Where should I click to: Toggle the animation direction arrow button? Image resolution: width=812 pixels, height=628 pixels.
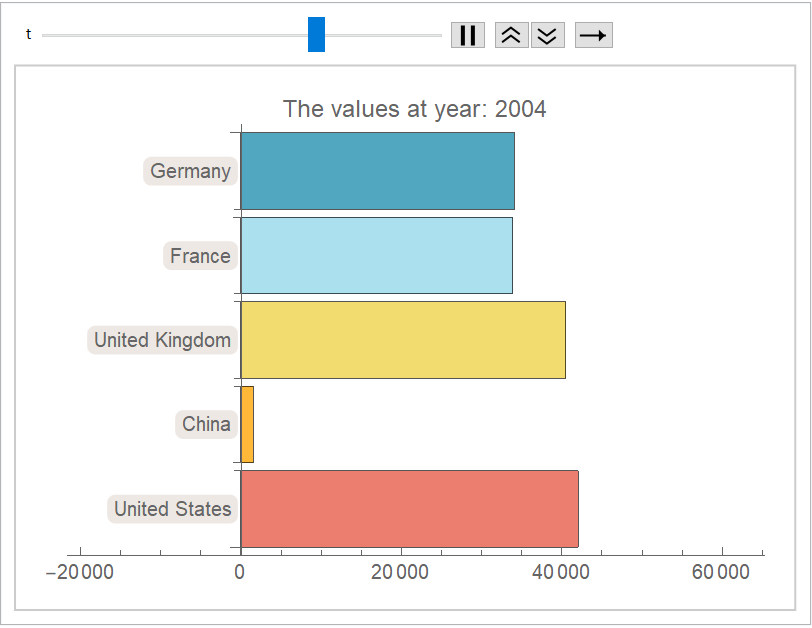(593, 35)
